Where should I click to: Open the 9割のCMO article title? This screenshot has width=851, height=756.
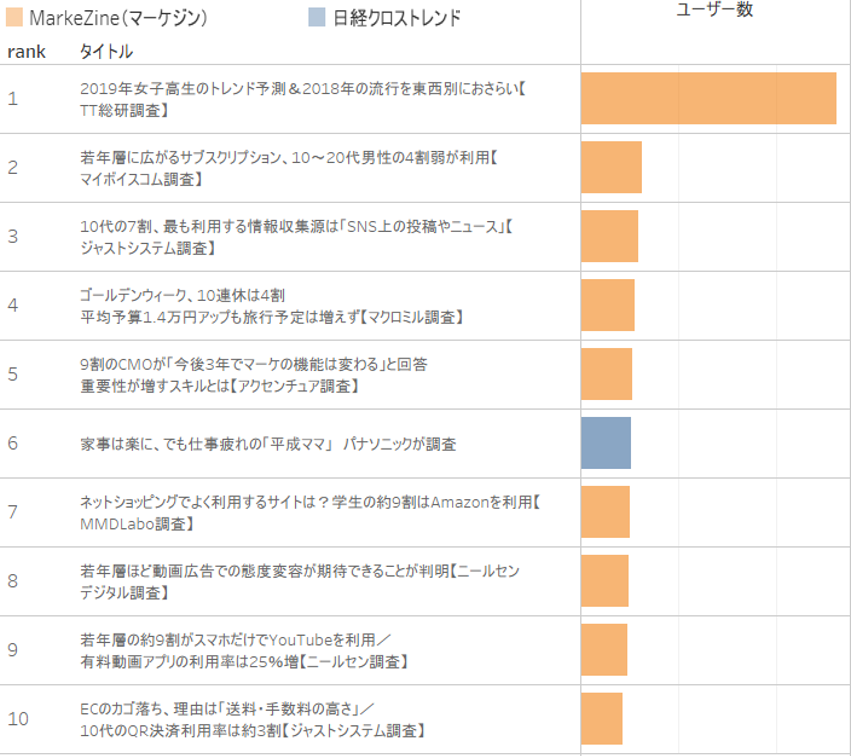(254, 375)
